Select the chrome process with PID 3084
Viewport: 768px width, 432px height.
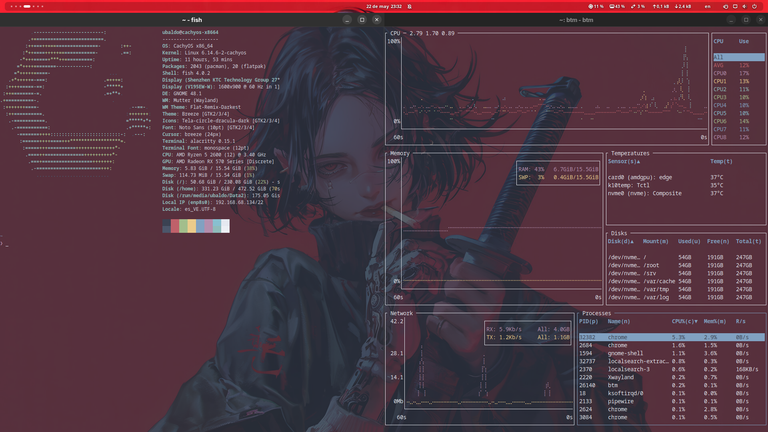point(672,417)
